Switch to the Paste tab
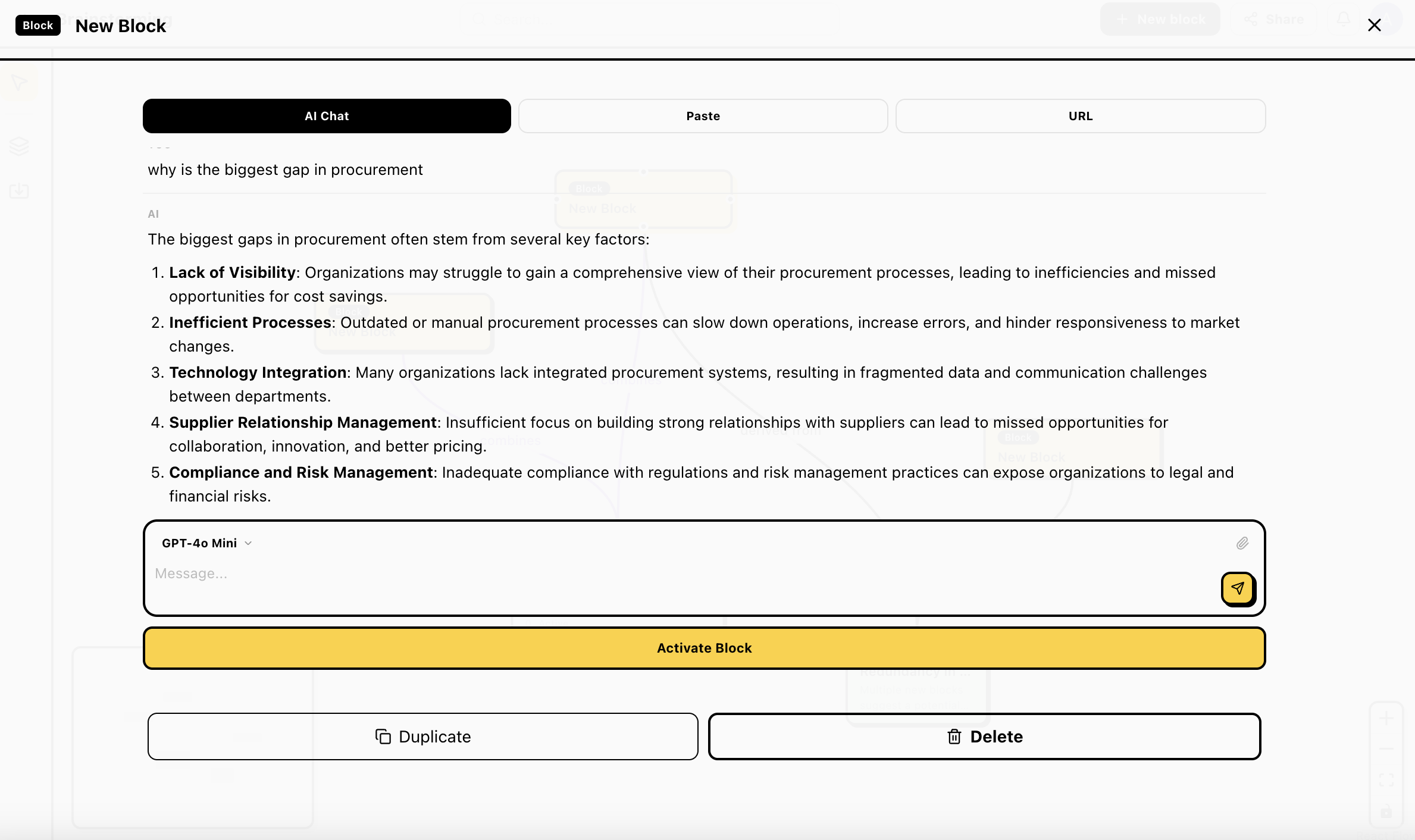 (x=703, y=116)
